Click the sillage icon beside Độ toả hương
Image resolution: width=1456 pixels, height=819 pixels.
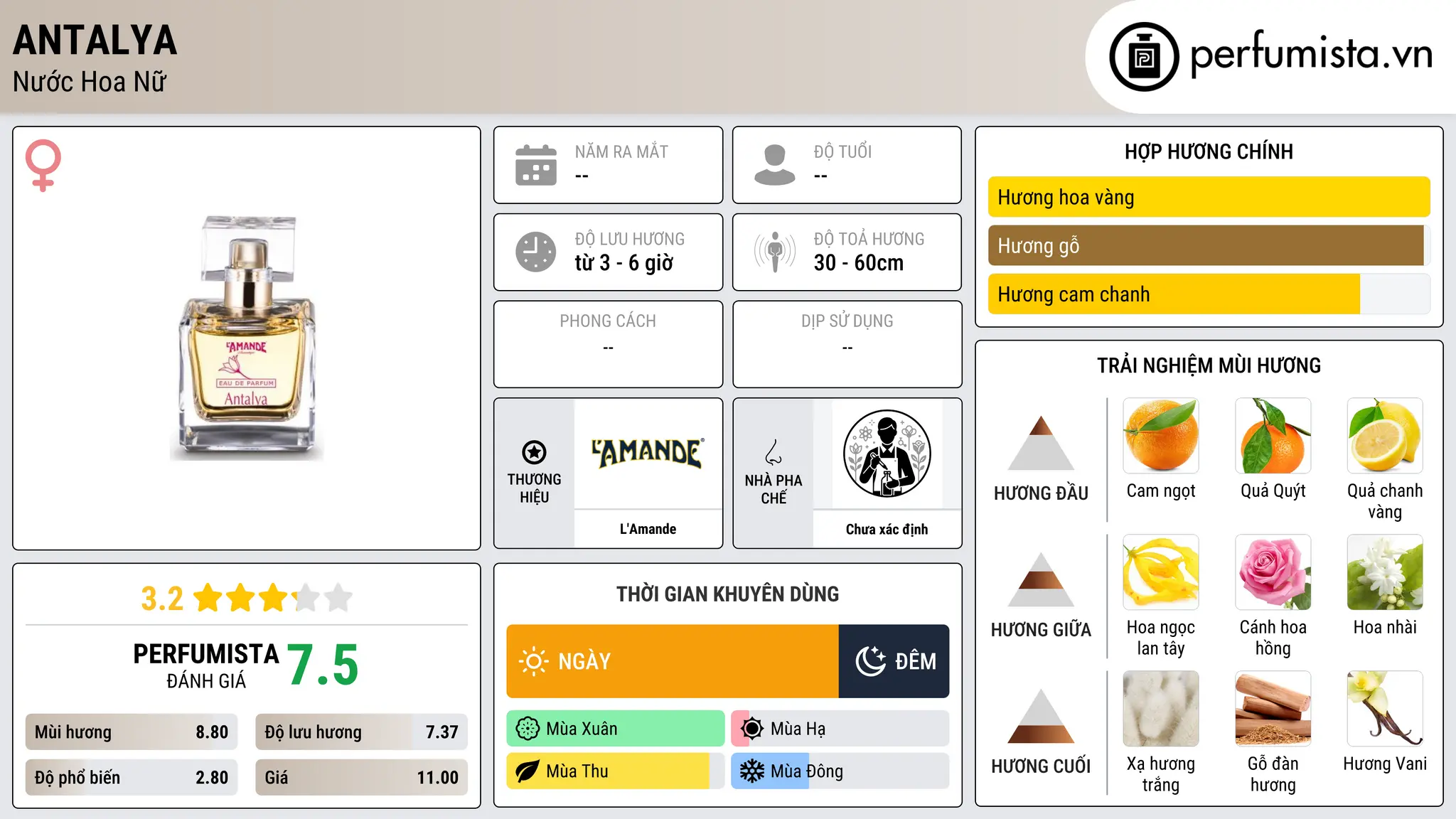click(x=775, y=252)
